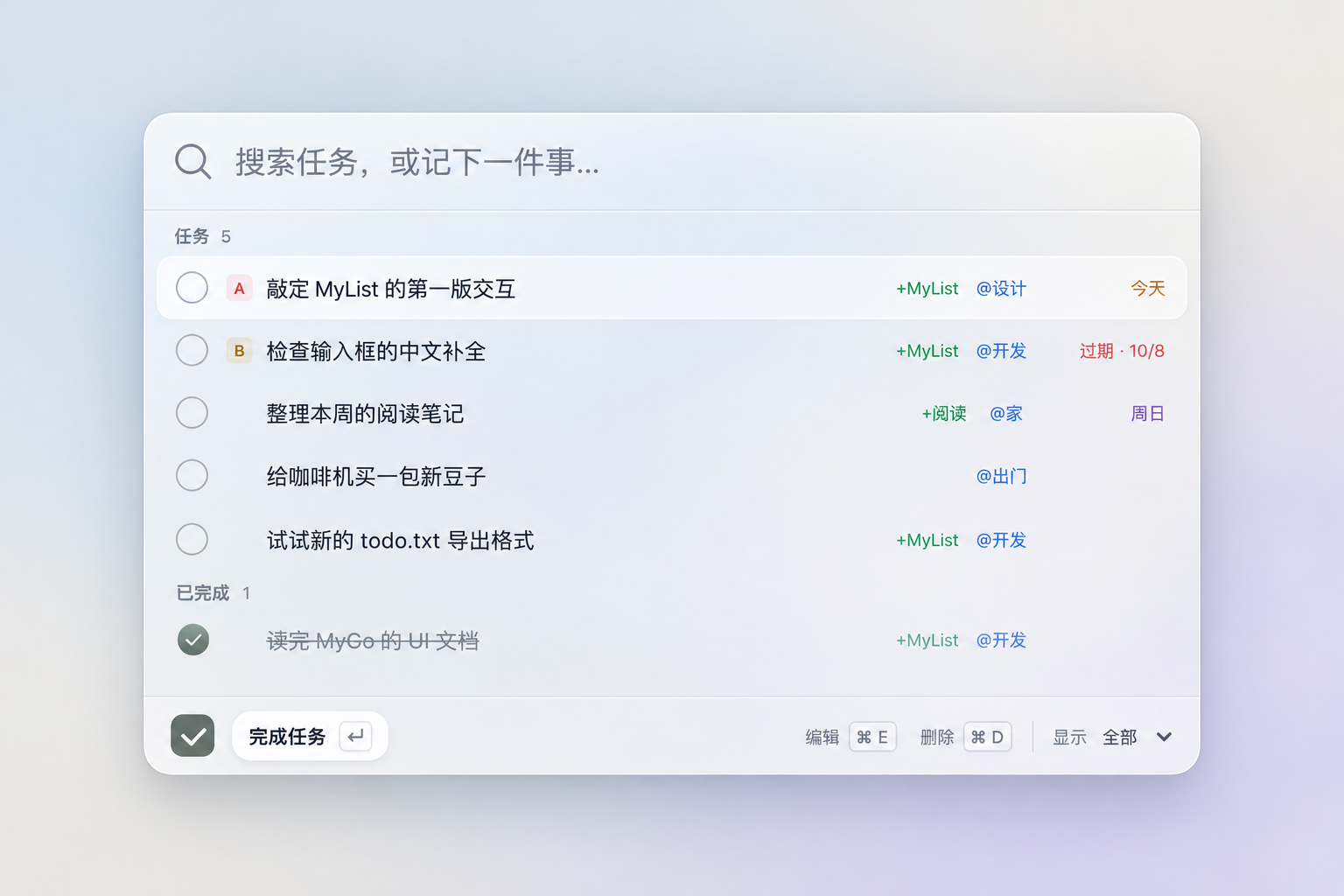
Task: Expand the chevron next to 全部
Action: [1164, 737]
